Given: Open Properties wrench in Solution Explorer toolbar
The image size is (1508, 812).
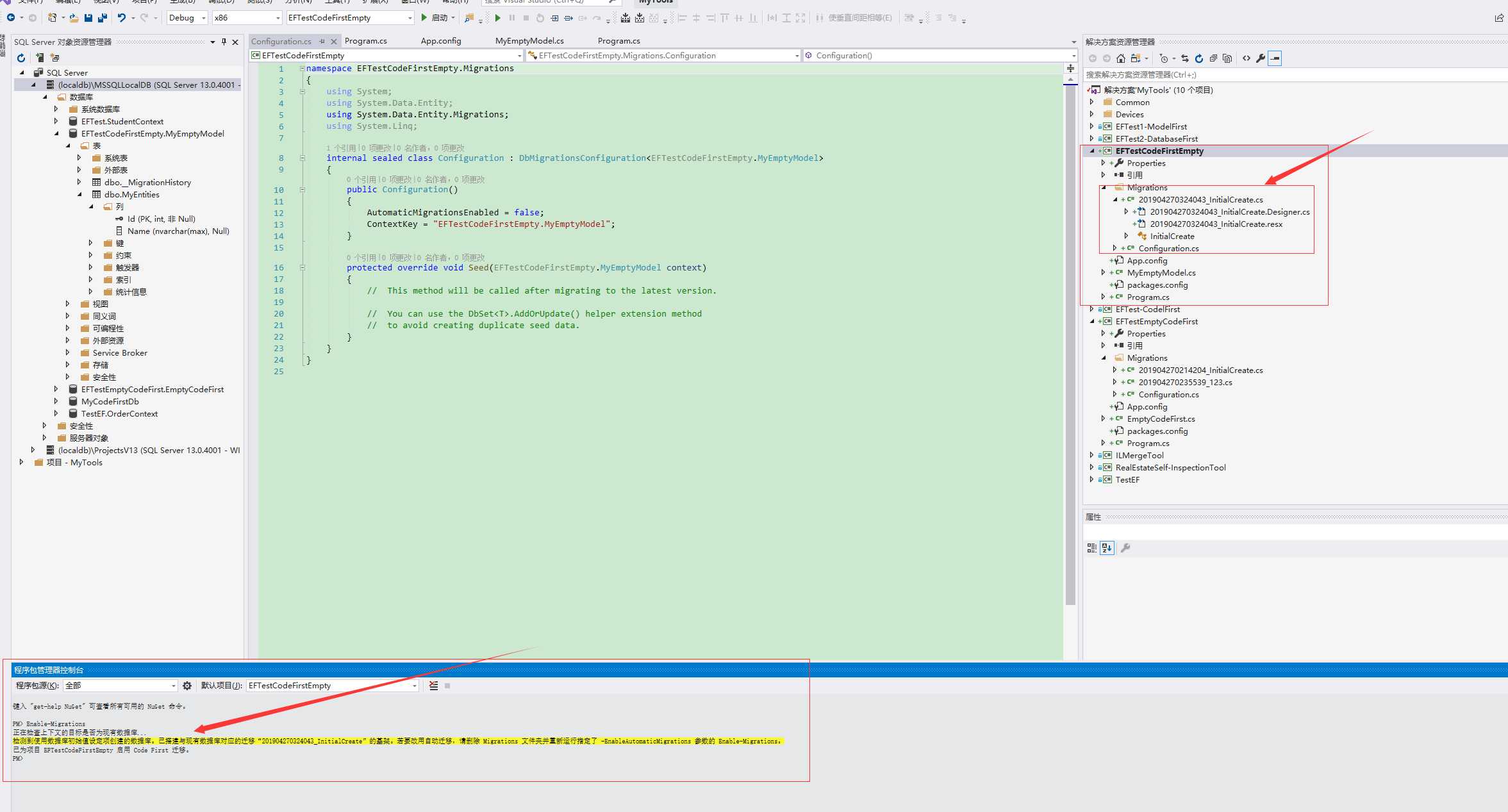Looking at the screenshot, I should point(1261,58).
